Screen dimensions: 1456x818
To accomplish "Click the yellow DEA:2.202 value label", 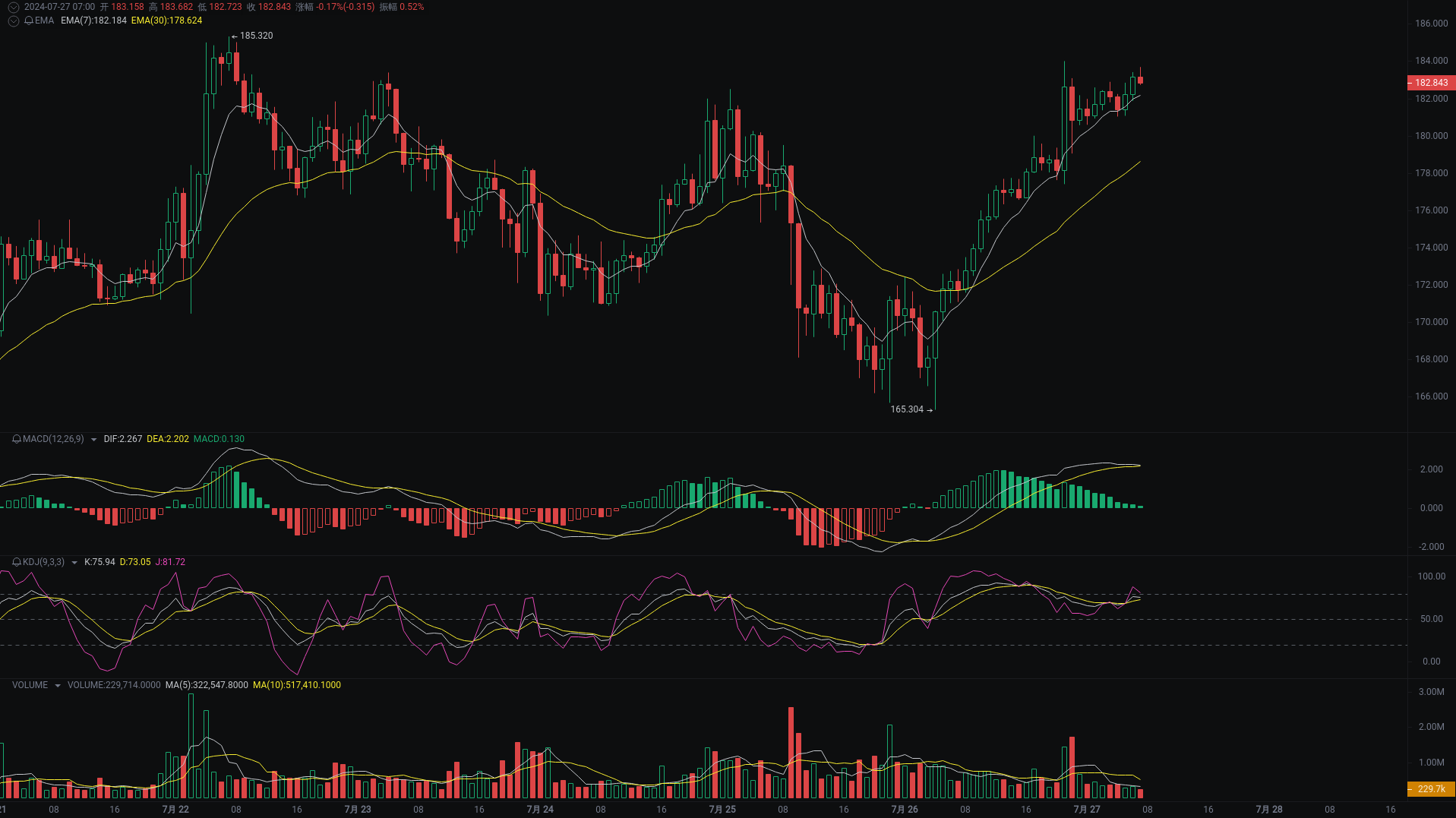I will [168, 439].
